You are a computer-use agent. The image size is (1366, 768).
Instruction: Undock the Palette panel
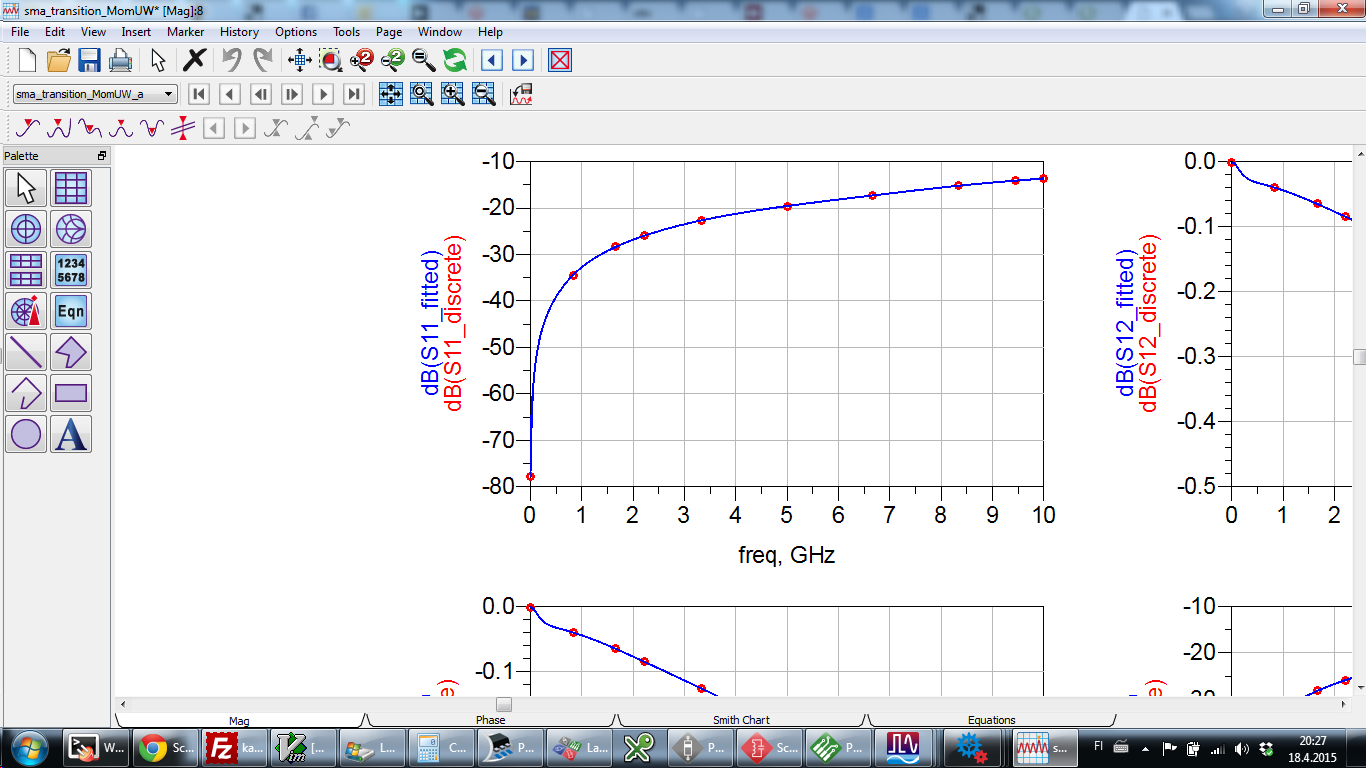(x=101, y=156)
